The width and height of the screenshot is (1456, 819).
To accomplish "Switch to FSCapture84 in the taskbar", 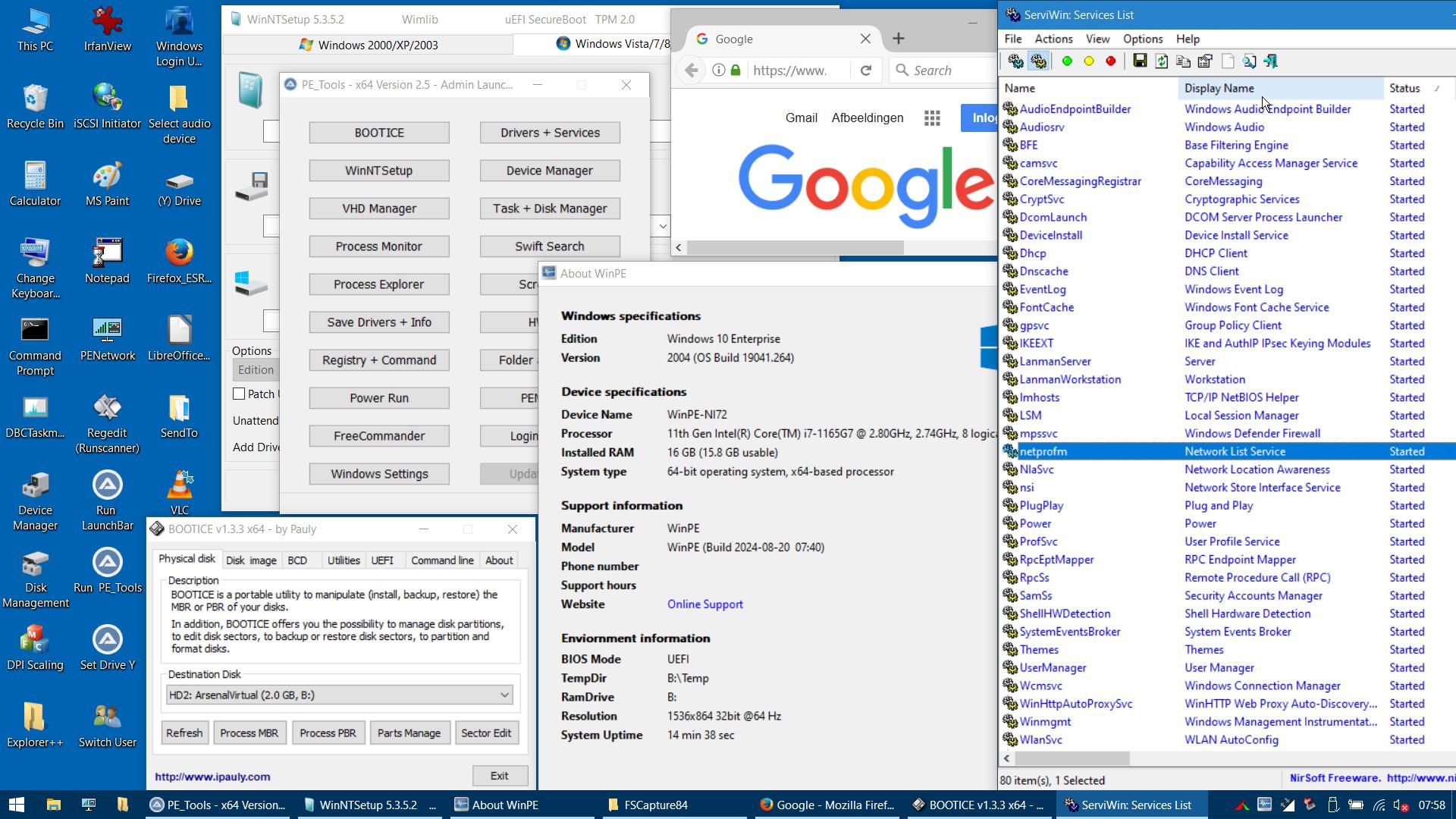I will pyautogui.click(x=673, y=805).
